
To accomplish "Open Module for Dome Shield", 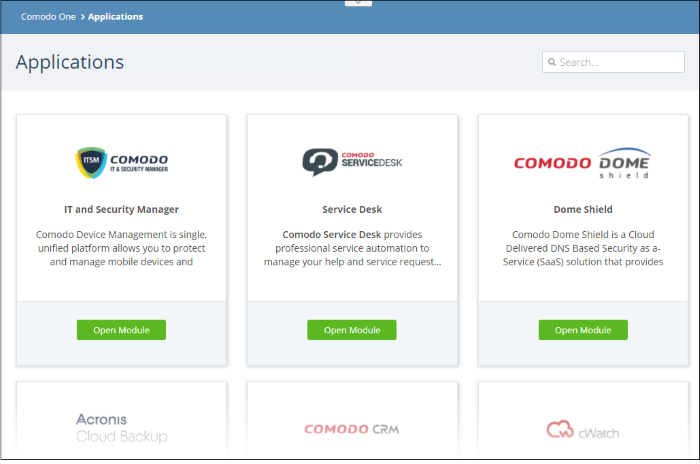I will pyautogui.click(x=583, y=330).
